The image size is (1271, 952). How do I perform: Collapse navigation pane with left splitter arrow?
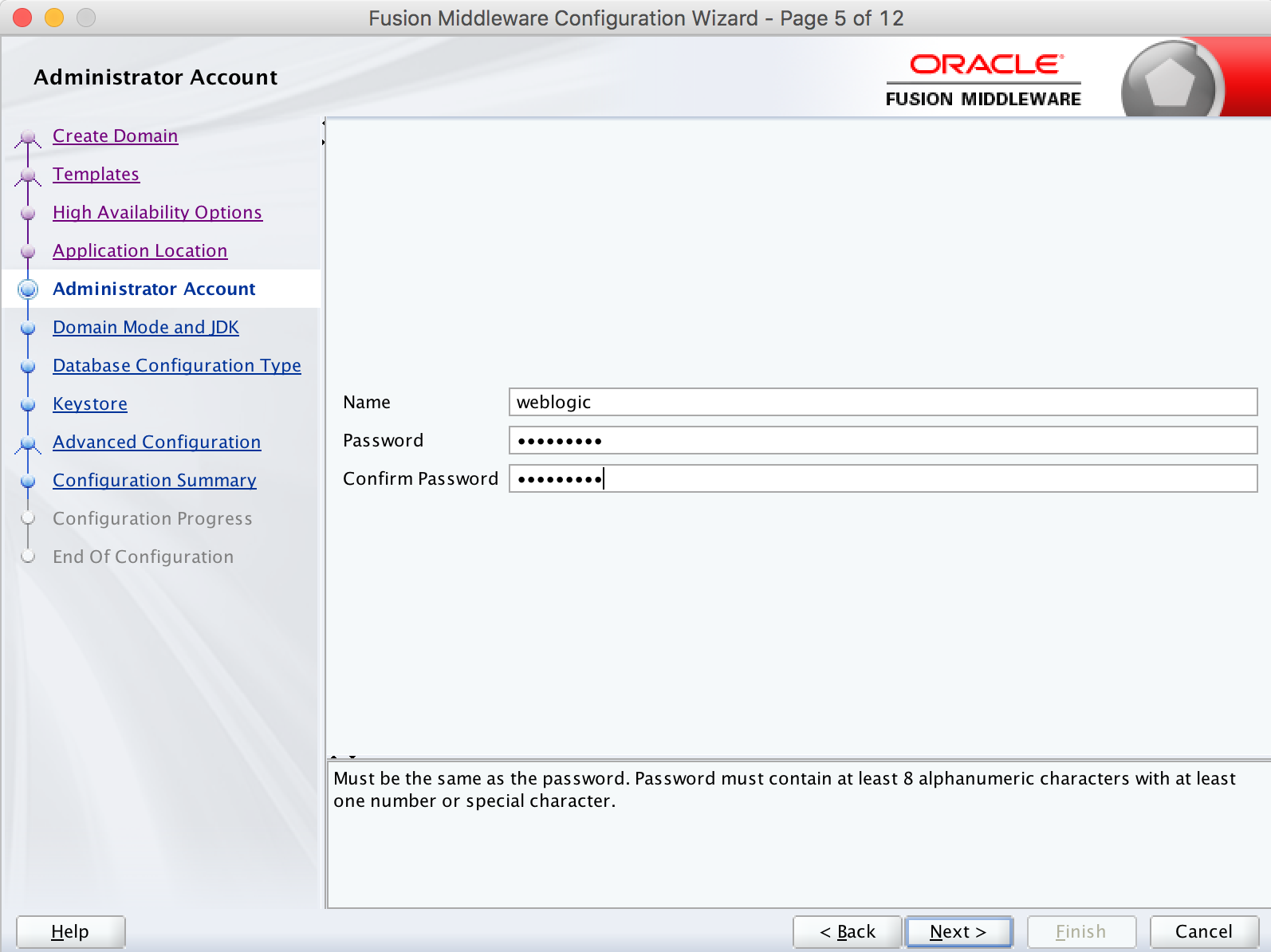(324, 124)
